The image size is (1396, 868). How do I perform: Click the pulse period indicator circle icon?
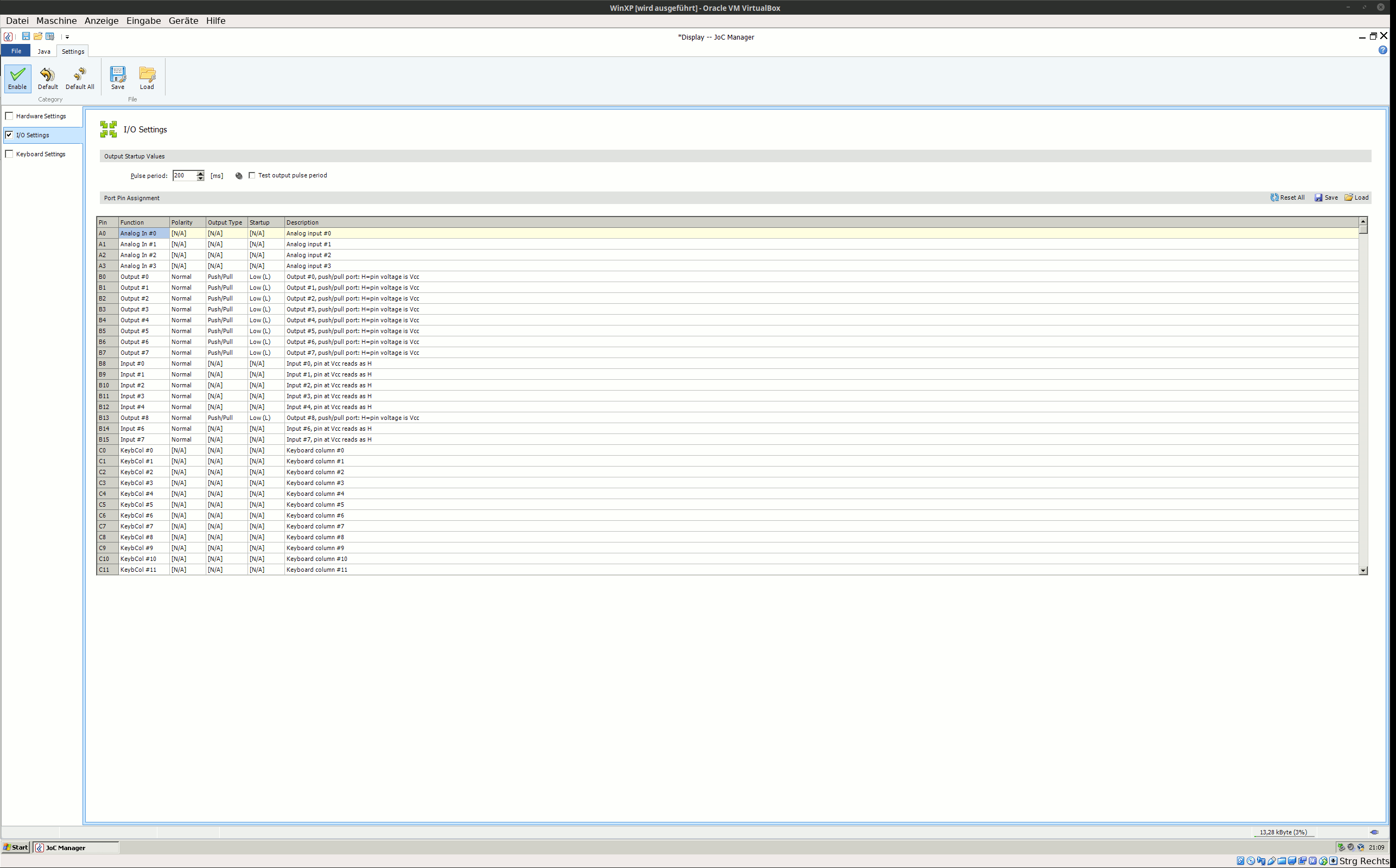pos(239,176)
